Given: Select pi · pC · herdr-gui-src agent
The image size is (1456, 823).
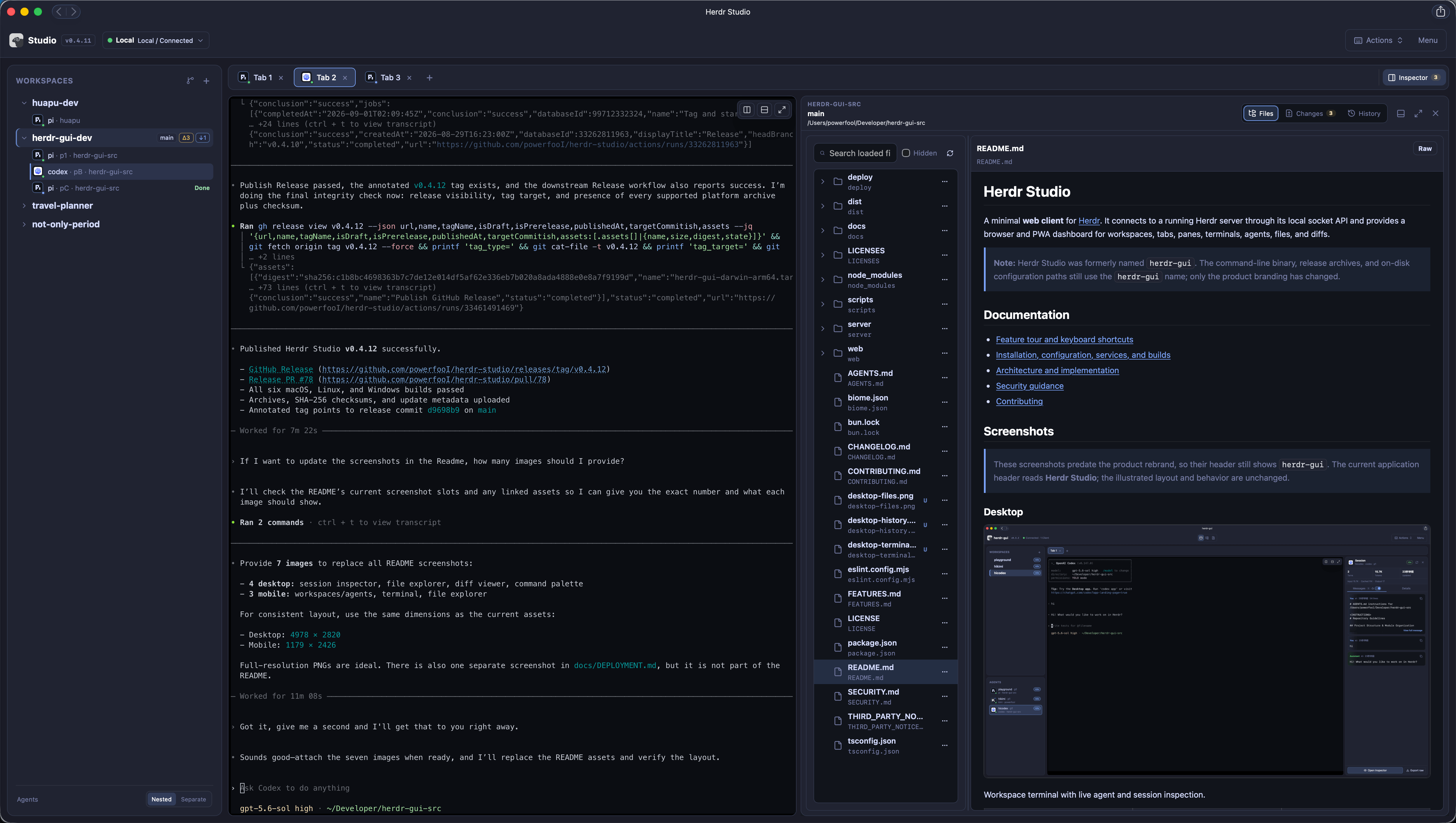Looking at the screenshot, I should click(121, 188).
